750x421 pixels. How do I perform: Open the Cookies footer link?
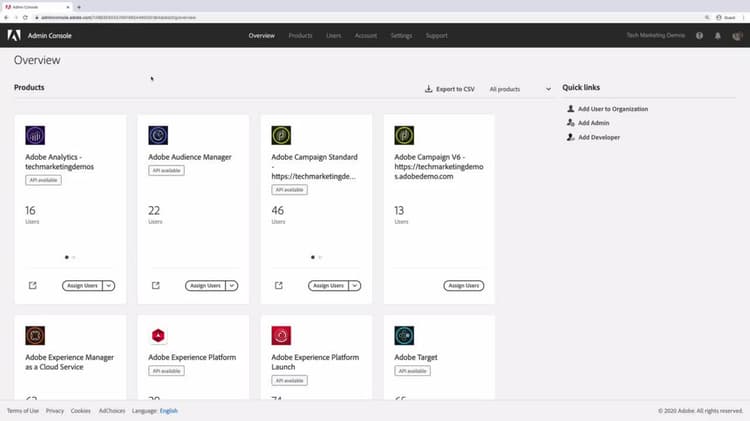(80, 410)
